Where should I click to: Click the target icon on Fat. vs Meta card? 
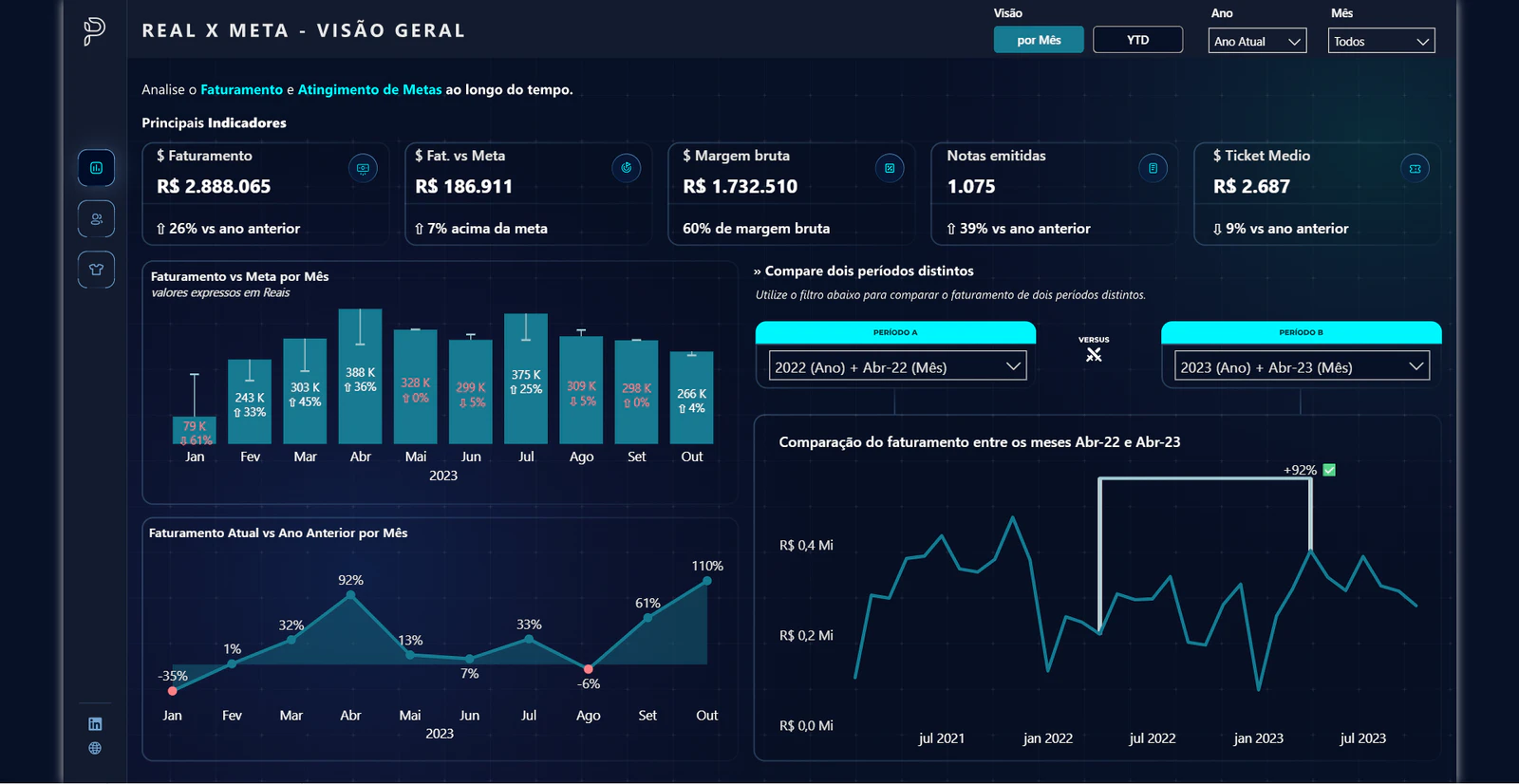pos(626,168)
